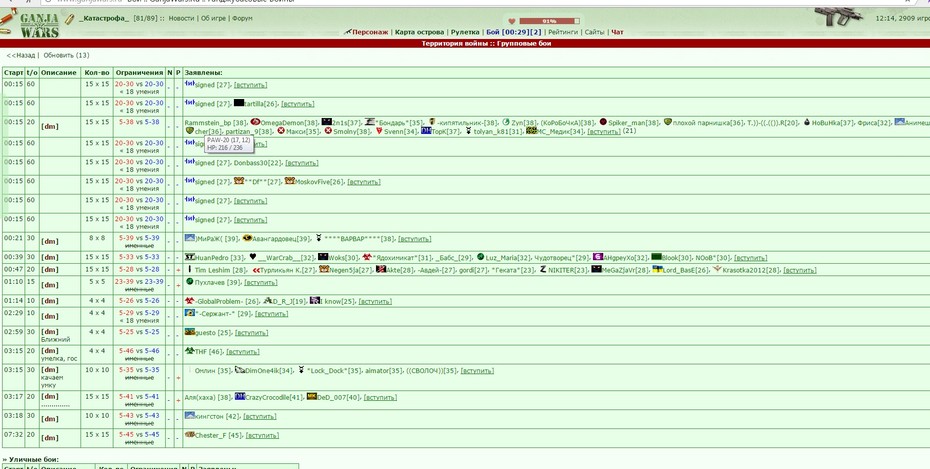Click the red shield icon beside Svenn[34]

point(379,131)
